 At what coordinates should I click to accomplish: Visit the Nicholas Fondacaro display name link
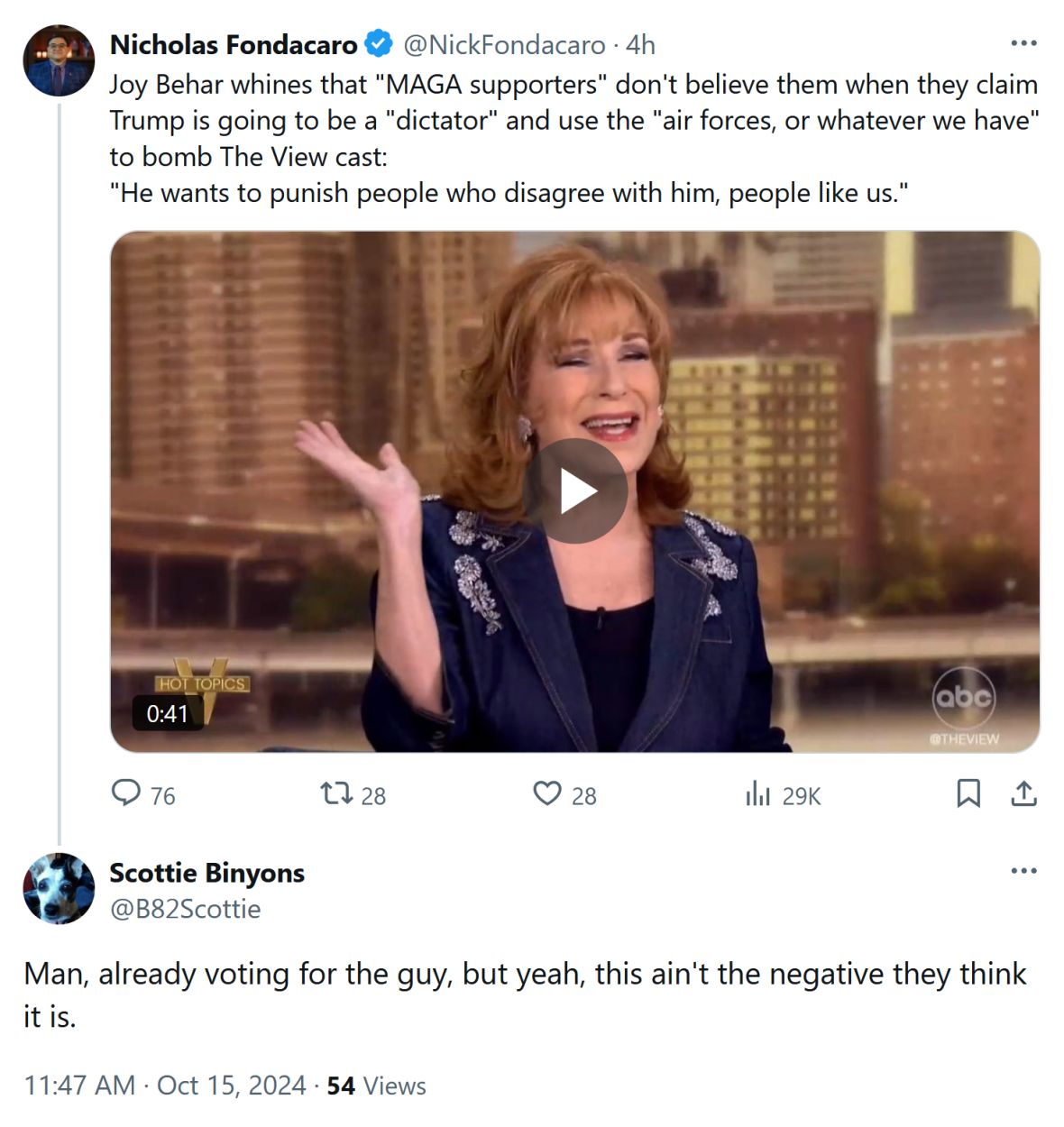pyautogui.click(x=234, y=44)
